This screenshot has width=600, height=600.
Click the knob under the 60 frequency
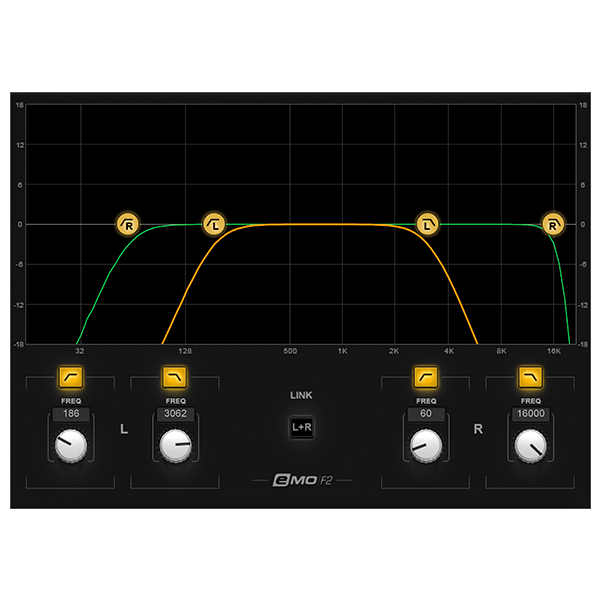pos(426,443)
